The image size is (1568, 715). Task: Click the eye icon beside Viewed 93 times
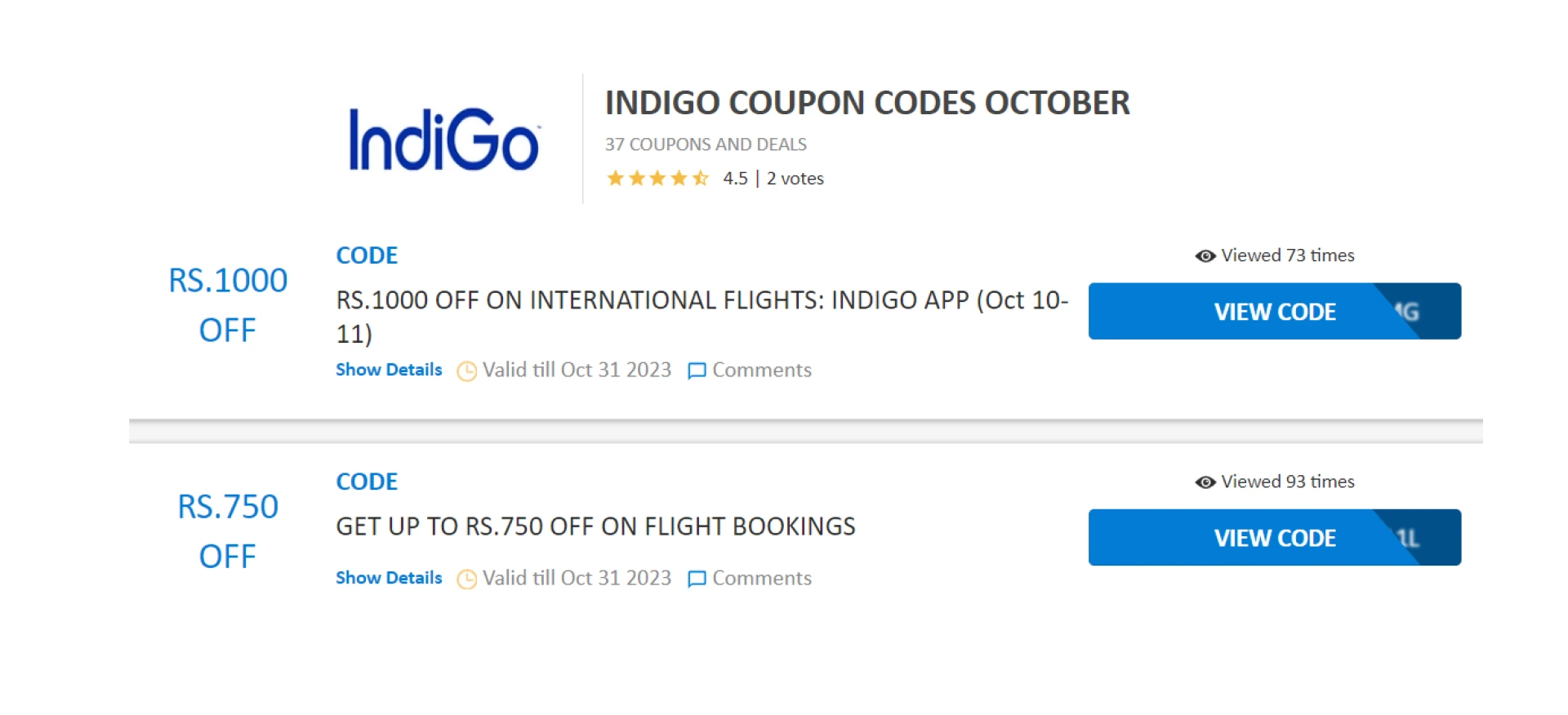coord(1205,482)
